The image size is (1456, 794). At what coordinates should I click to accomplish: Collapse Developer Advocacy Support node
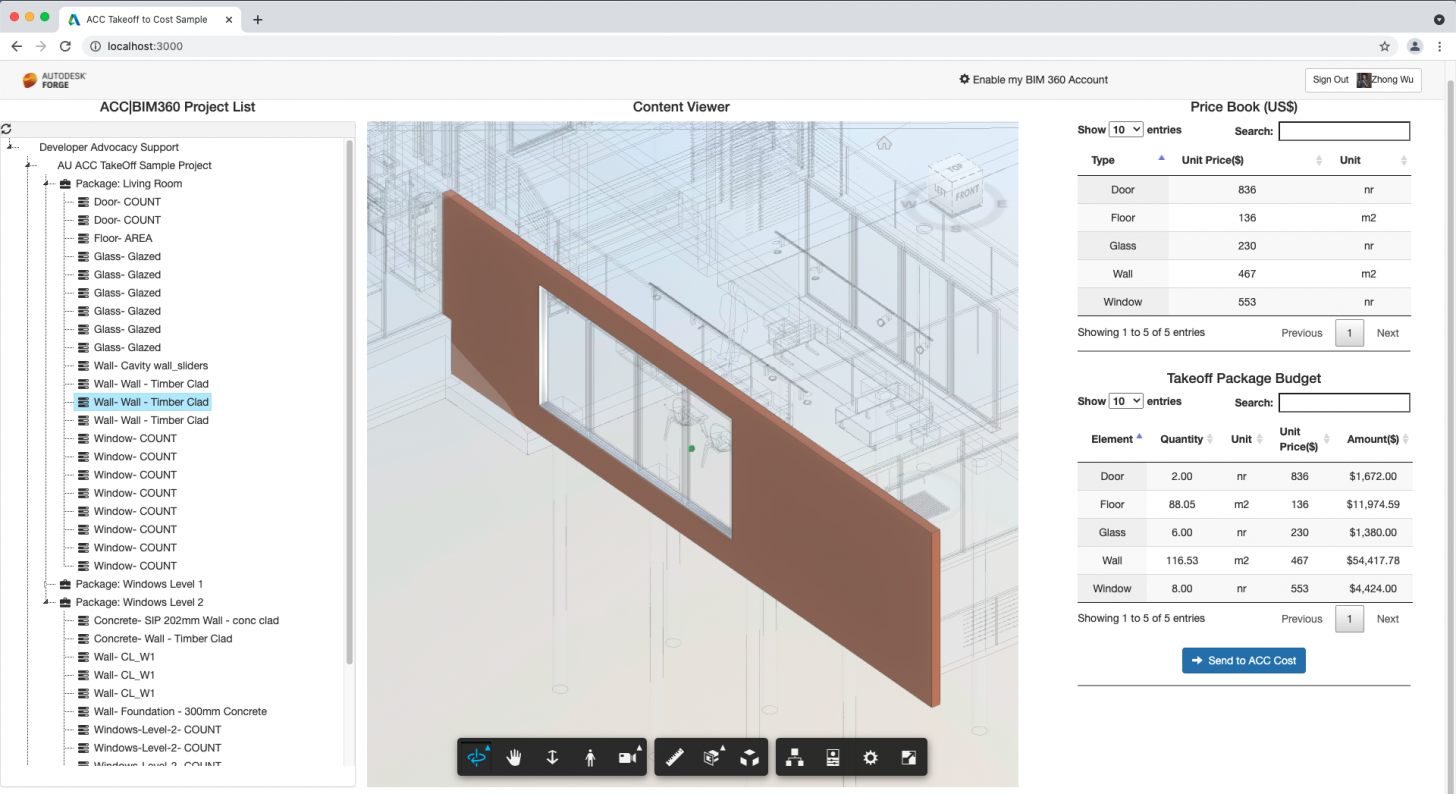(12, 147)
